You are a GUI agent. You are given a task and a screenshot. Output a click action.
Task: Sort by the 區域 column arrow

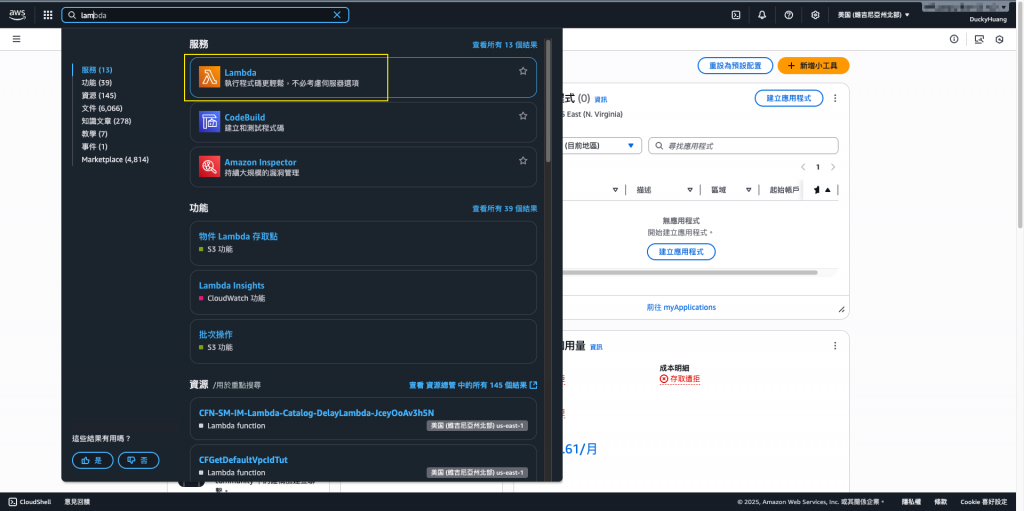(748, 190)
